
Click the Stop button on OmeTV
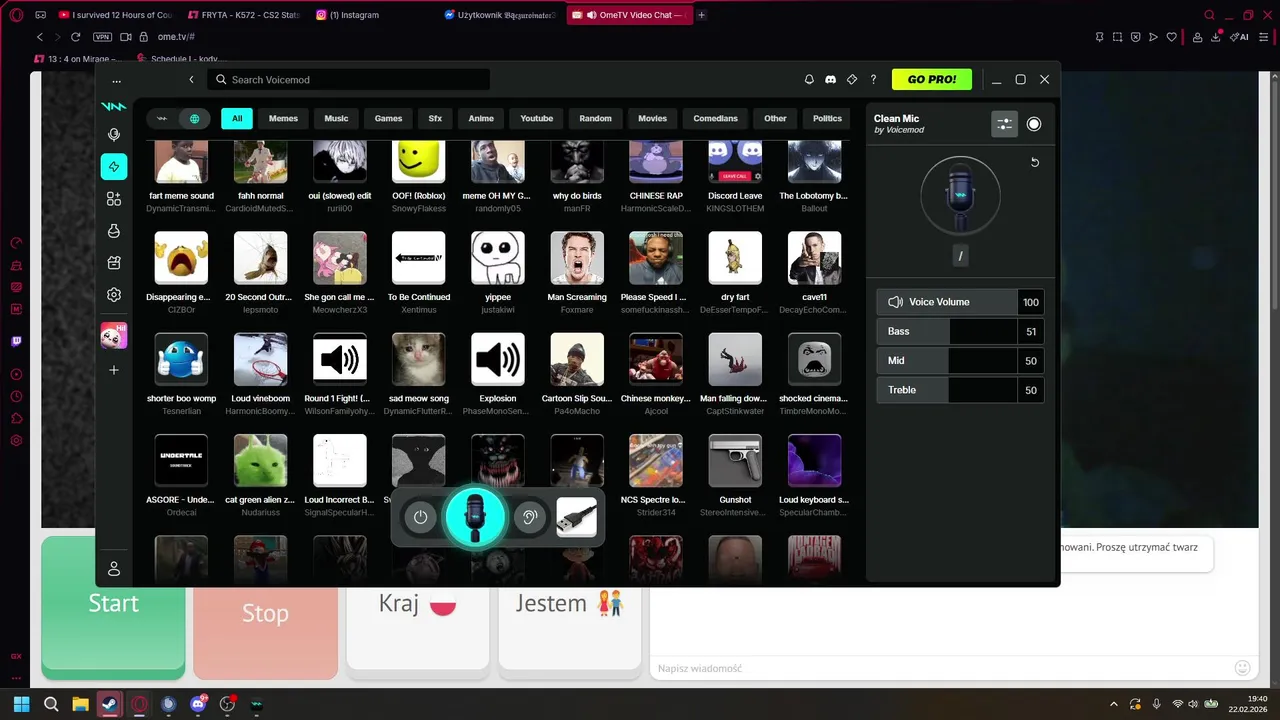[x=265, y=613]
